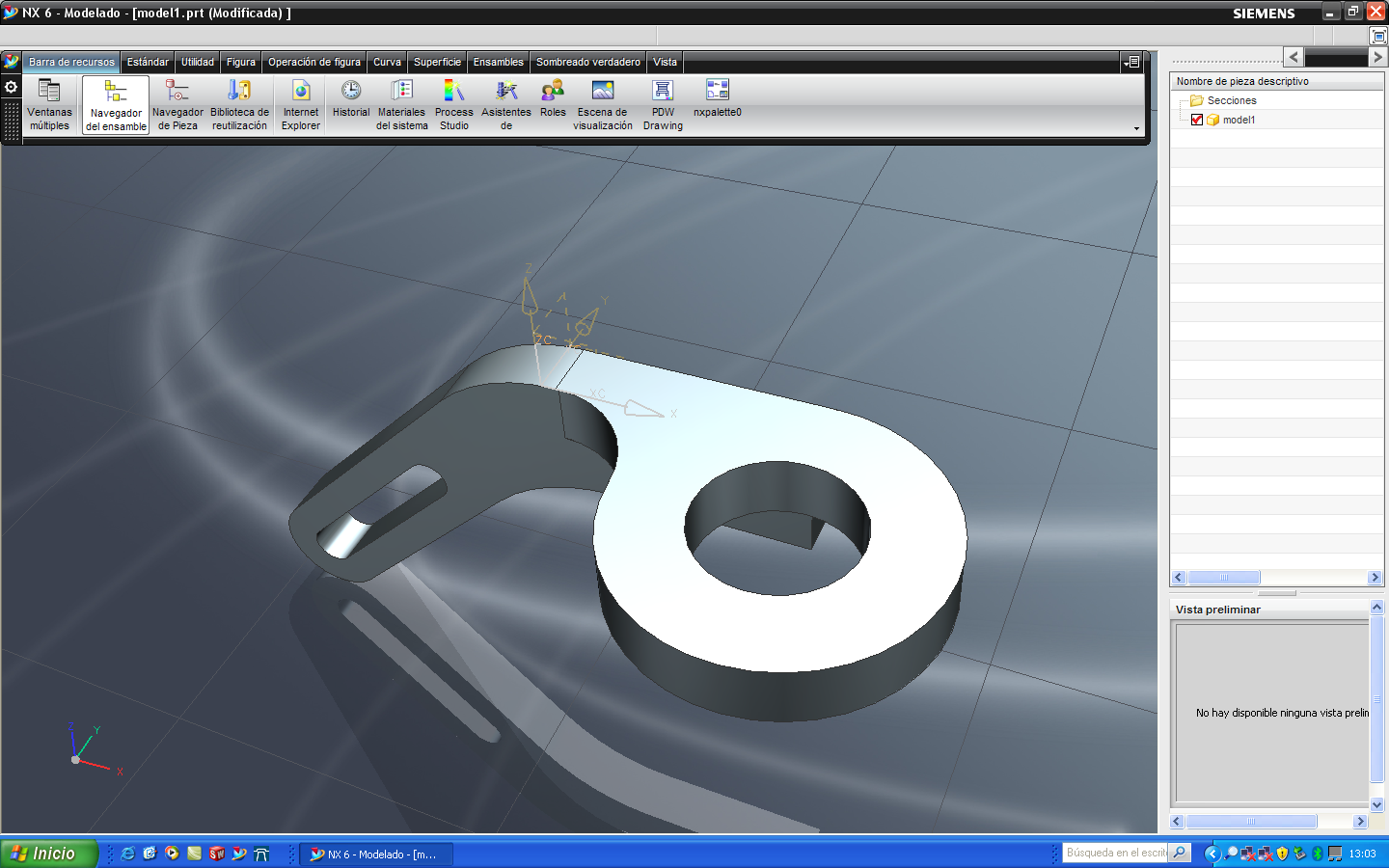Click the Secciones folder icon
1389x868 pixels.
[x=1196, y=100]
